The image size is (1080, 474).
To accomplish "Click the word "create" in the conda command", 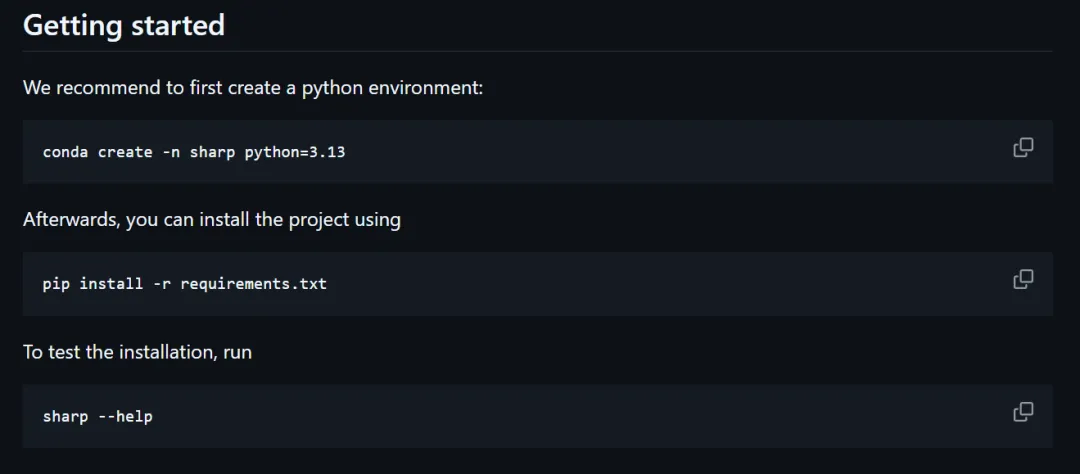I will (125, 152).
